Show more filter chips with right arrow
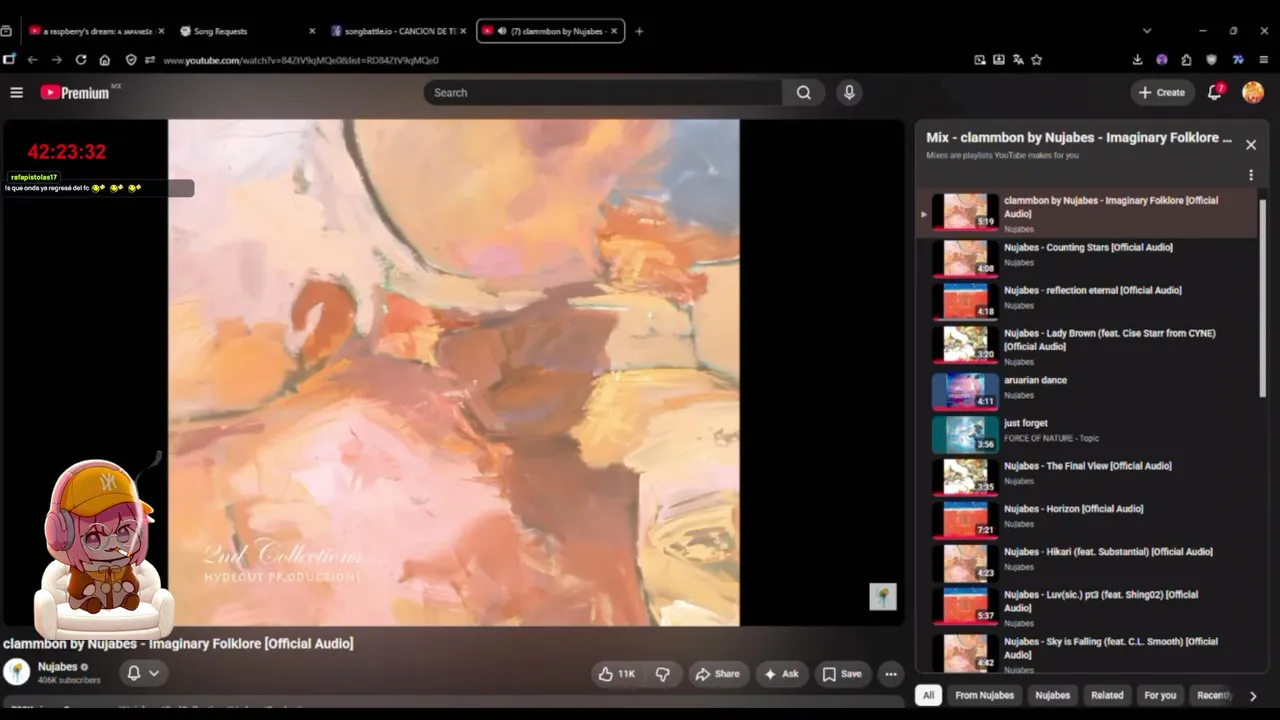Viewport: 1280px width, 720px height. click(1252, 696)
